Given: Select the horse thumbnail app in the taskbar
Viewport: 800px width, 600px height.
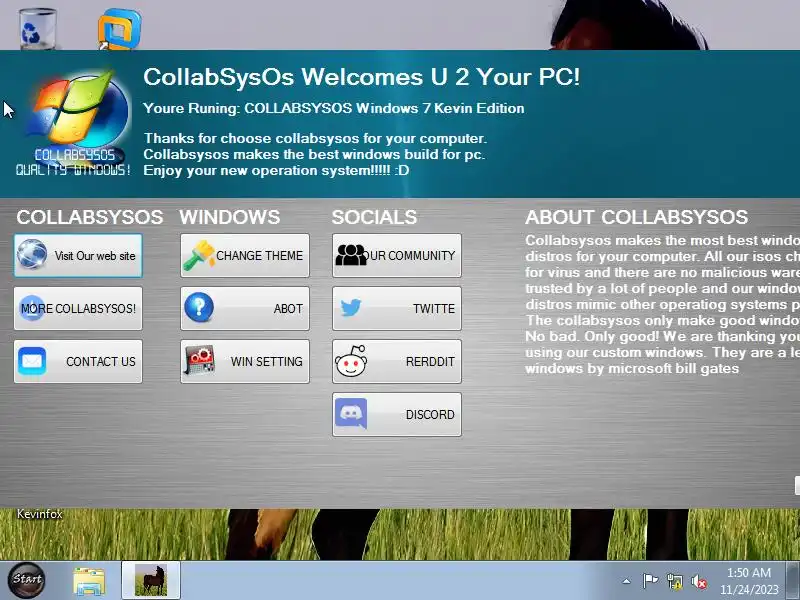Looking at the screenshot, I should click(x=151, y=581).
